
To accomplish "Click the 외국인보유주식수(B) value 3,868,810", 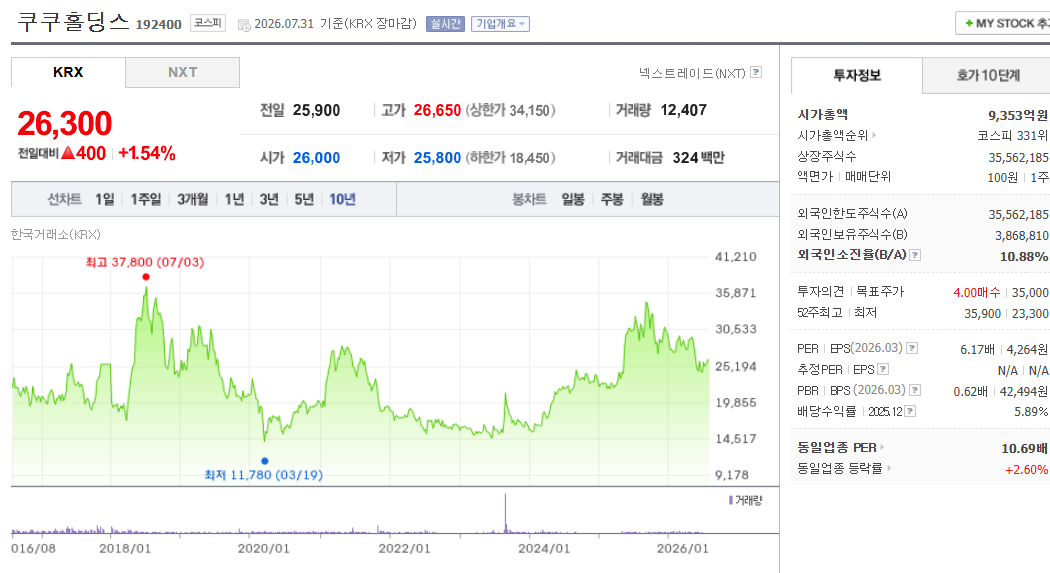I will tap(1022, 236).
